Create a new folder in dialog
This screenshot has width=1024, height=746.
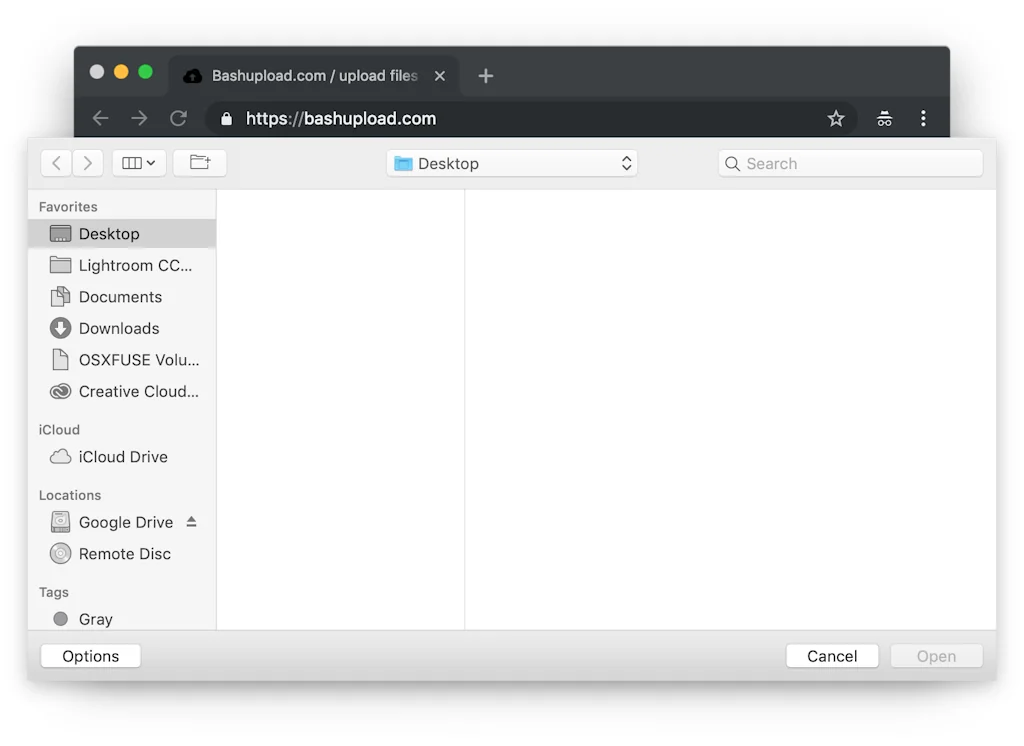(x=200, y=163)
